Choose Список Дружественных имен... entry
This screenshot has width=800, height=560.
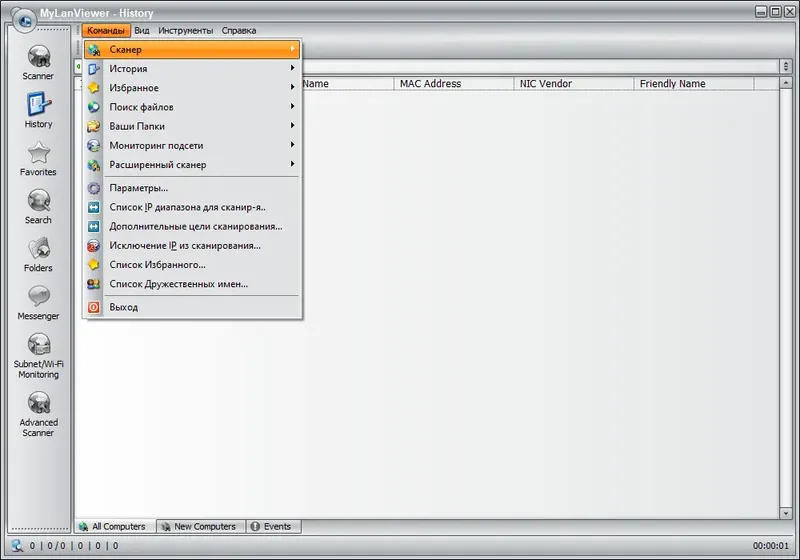(x=193, y=284)
